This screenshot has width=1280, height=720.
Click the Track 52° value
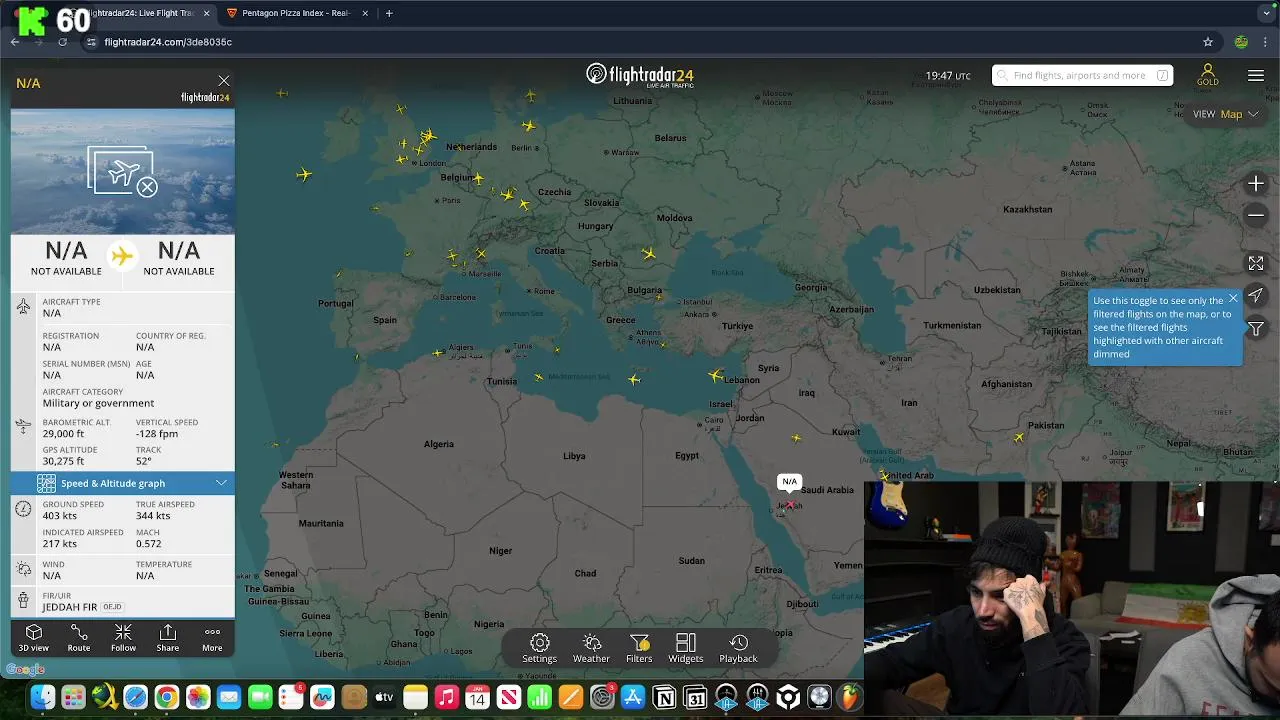pos(144,461)
